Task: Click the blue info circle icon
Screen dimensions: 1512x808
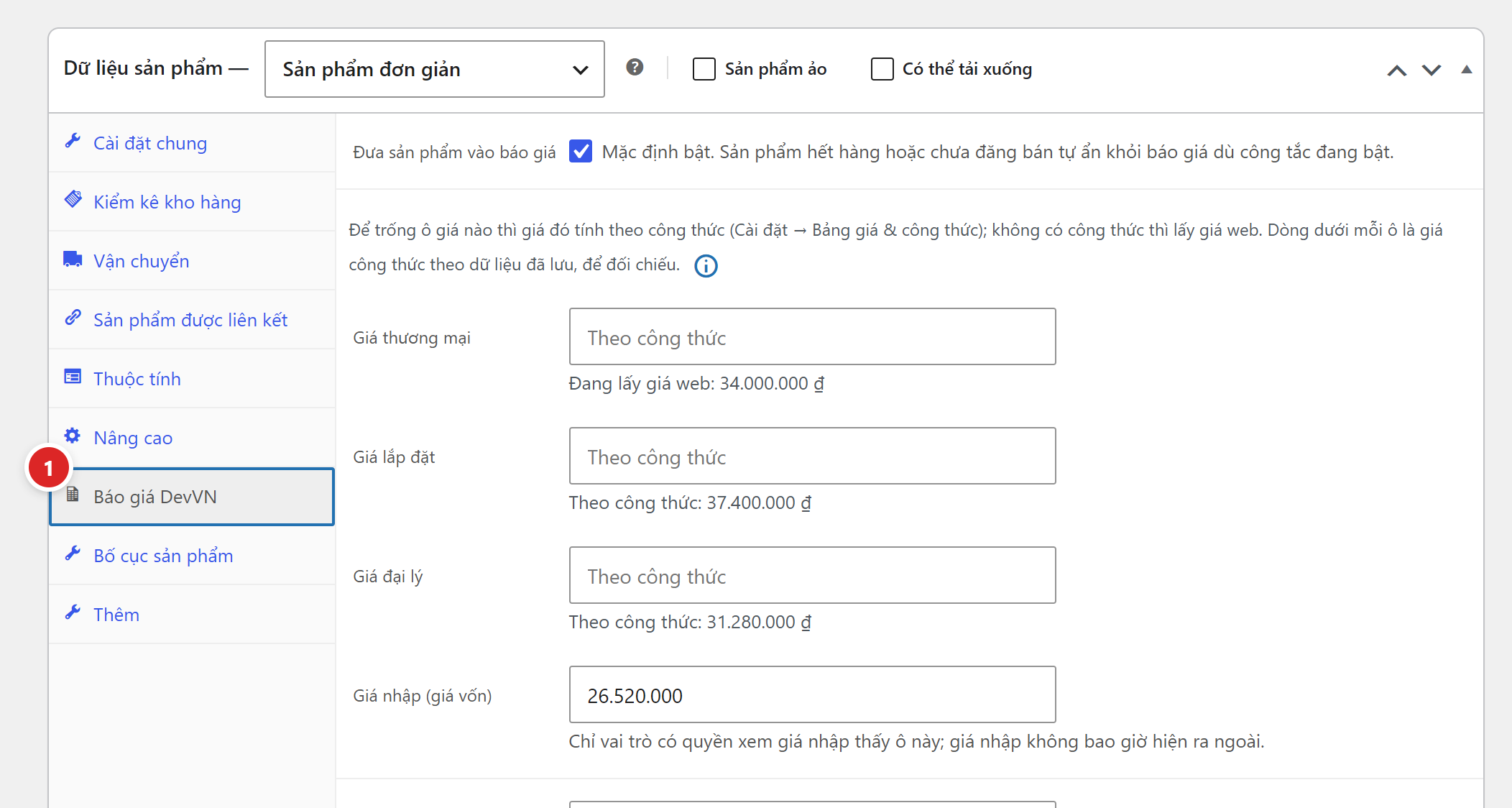Action: 706,266
